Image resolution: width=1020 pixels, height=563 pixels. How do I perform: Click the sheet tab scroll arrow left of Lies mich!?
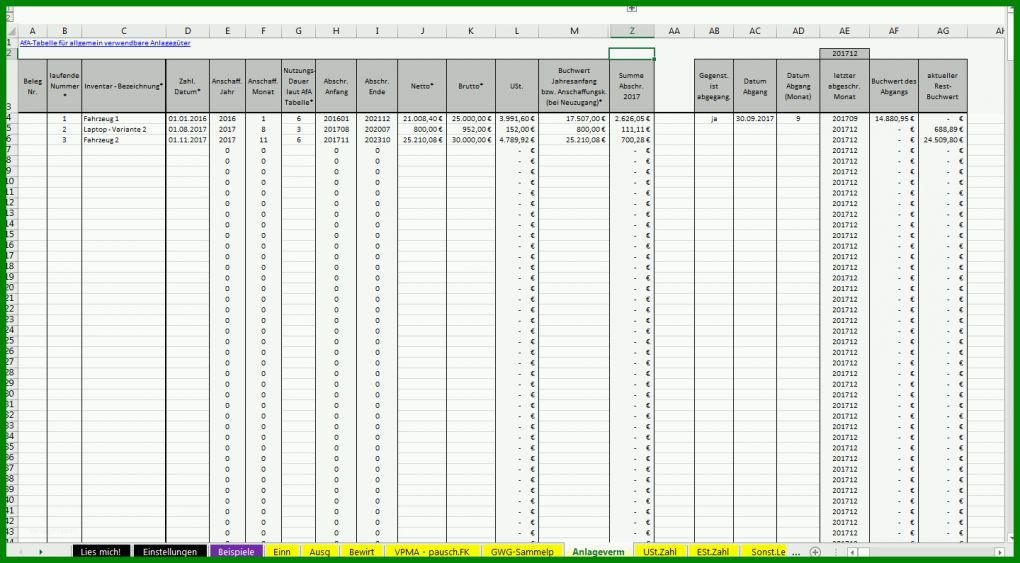click(x=40, y=552)
